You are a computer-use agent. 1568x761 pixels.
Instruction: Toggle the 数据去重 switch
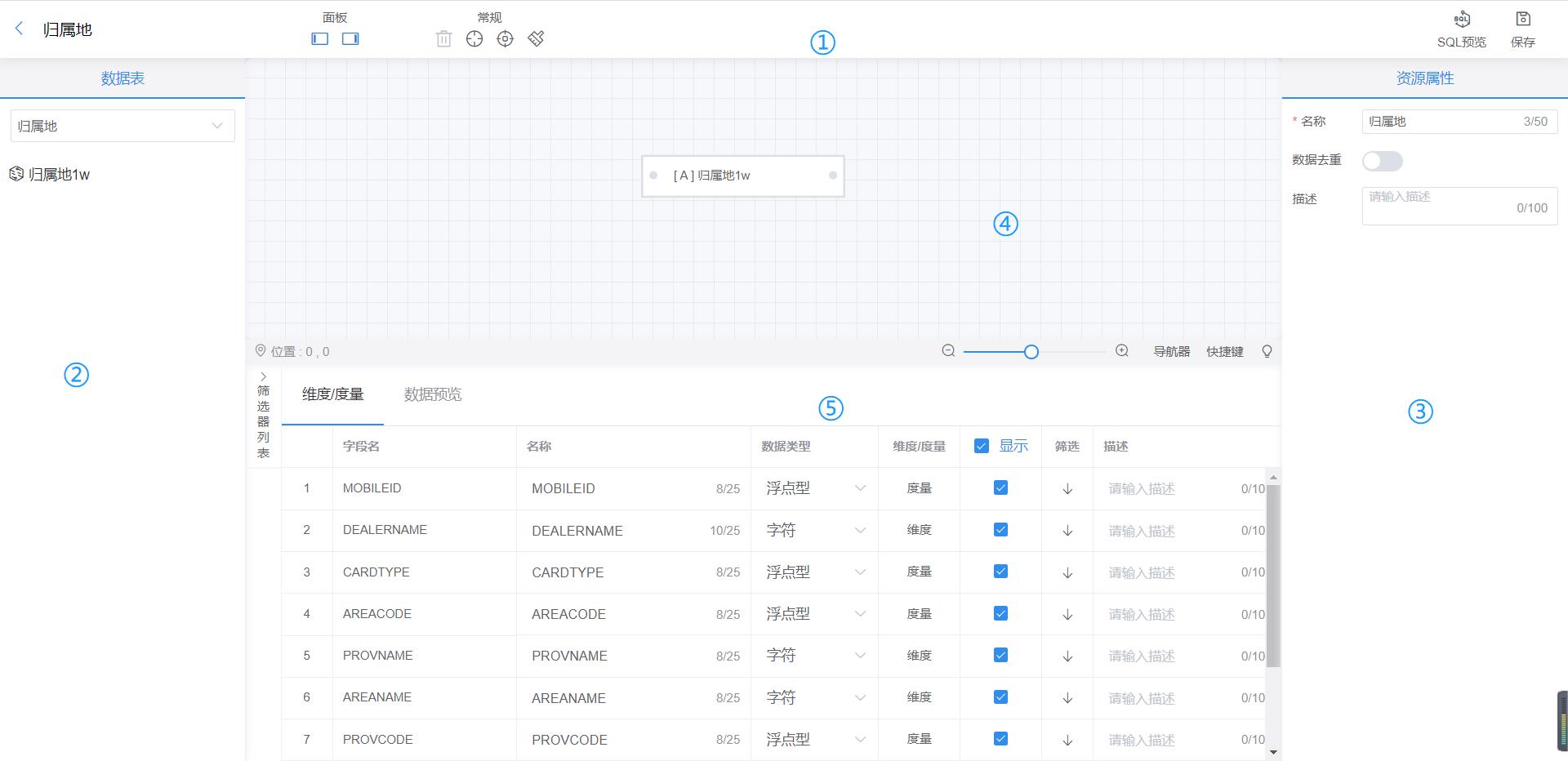[1382, 161]
